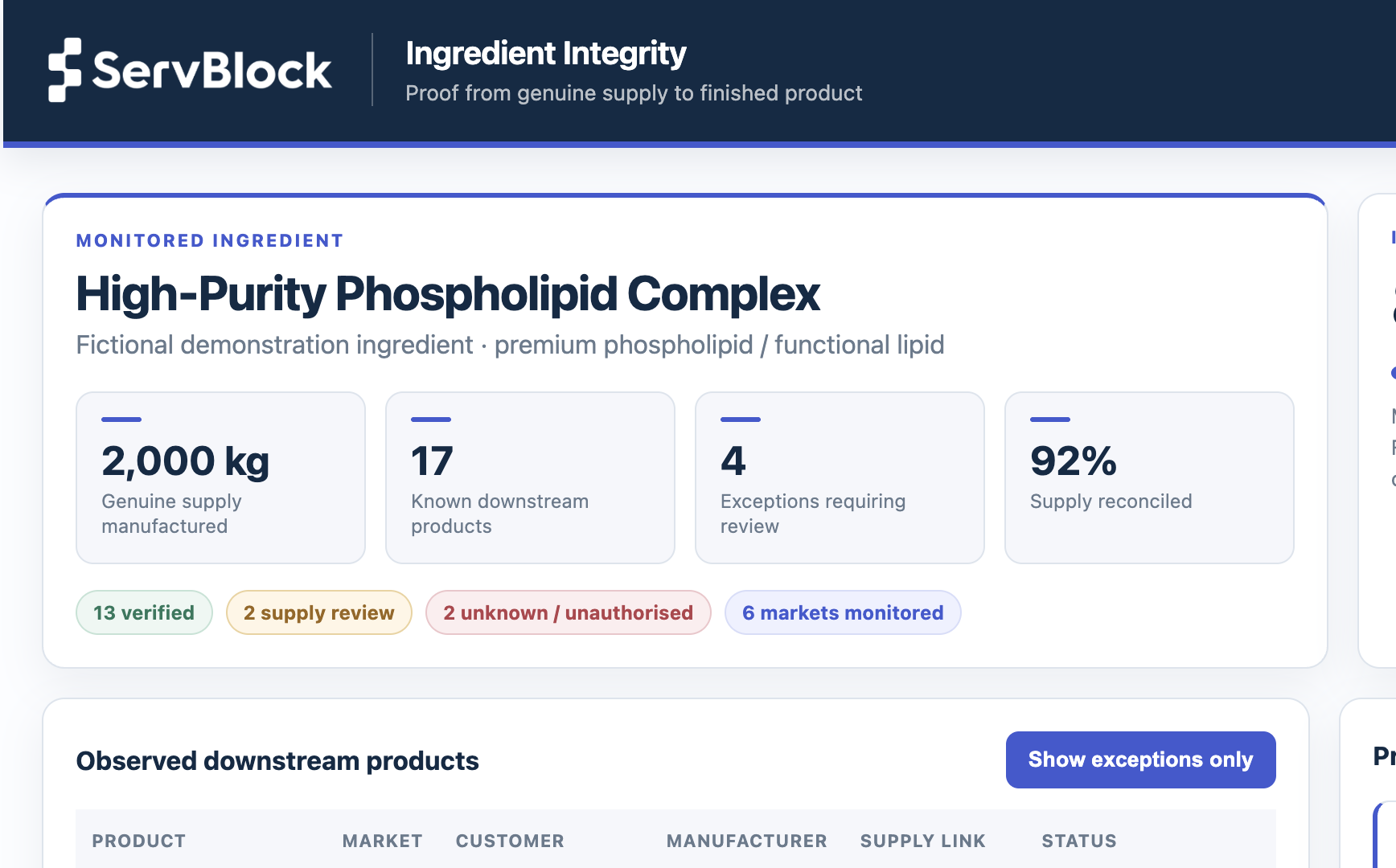Click the Ingredient Integrity page title
The height and width of the screenshot is (868, 1396).
pos(545,54)
